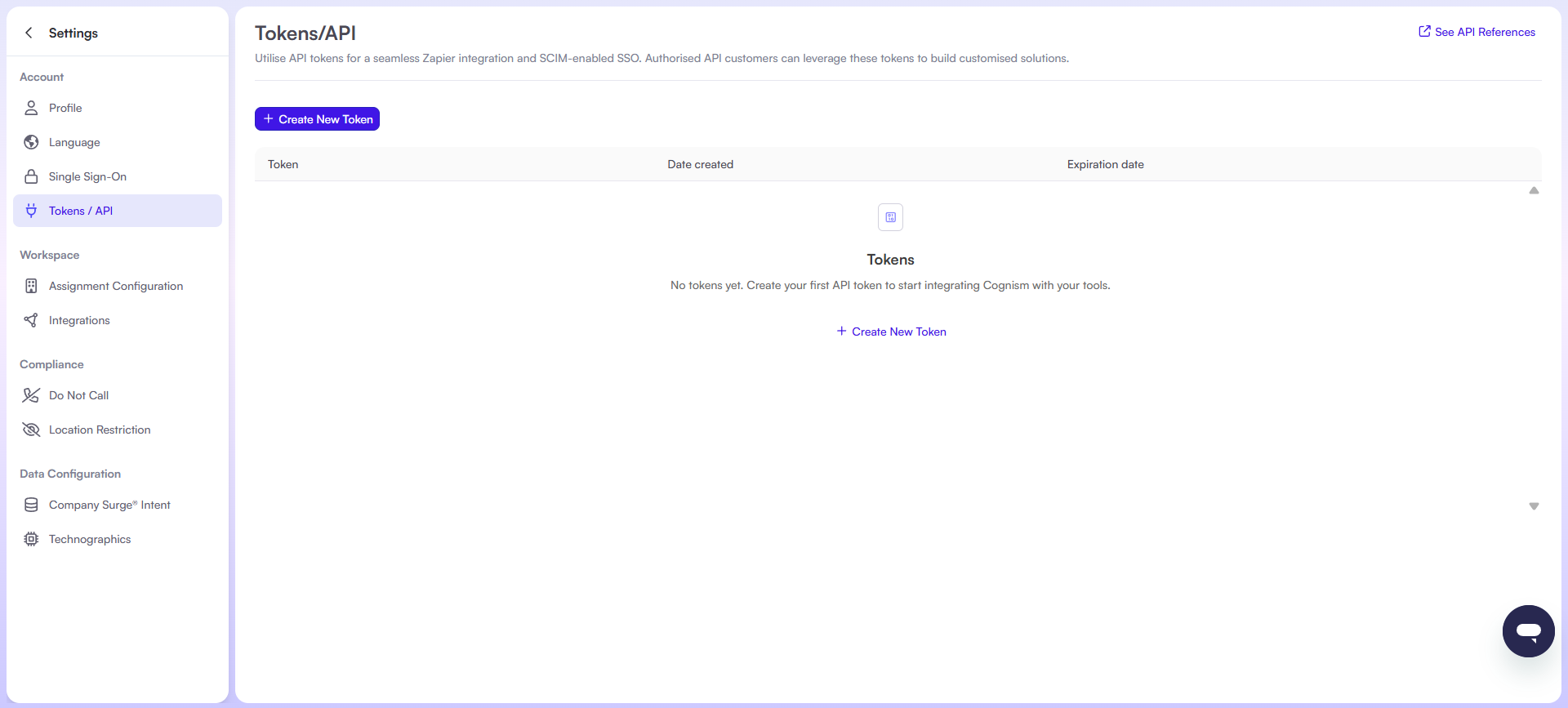Open the chat support bubble
This screenshot has height=708, width=1568.
1528,631
